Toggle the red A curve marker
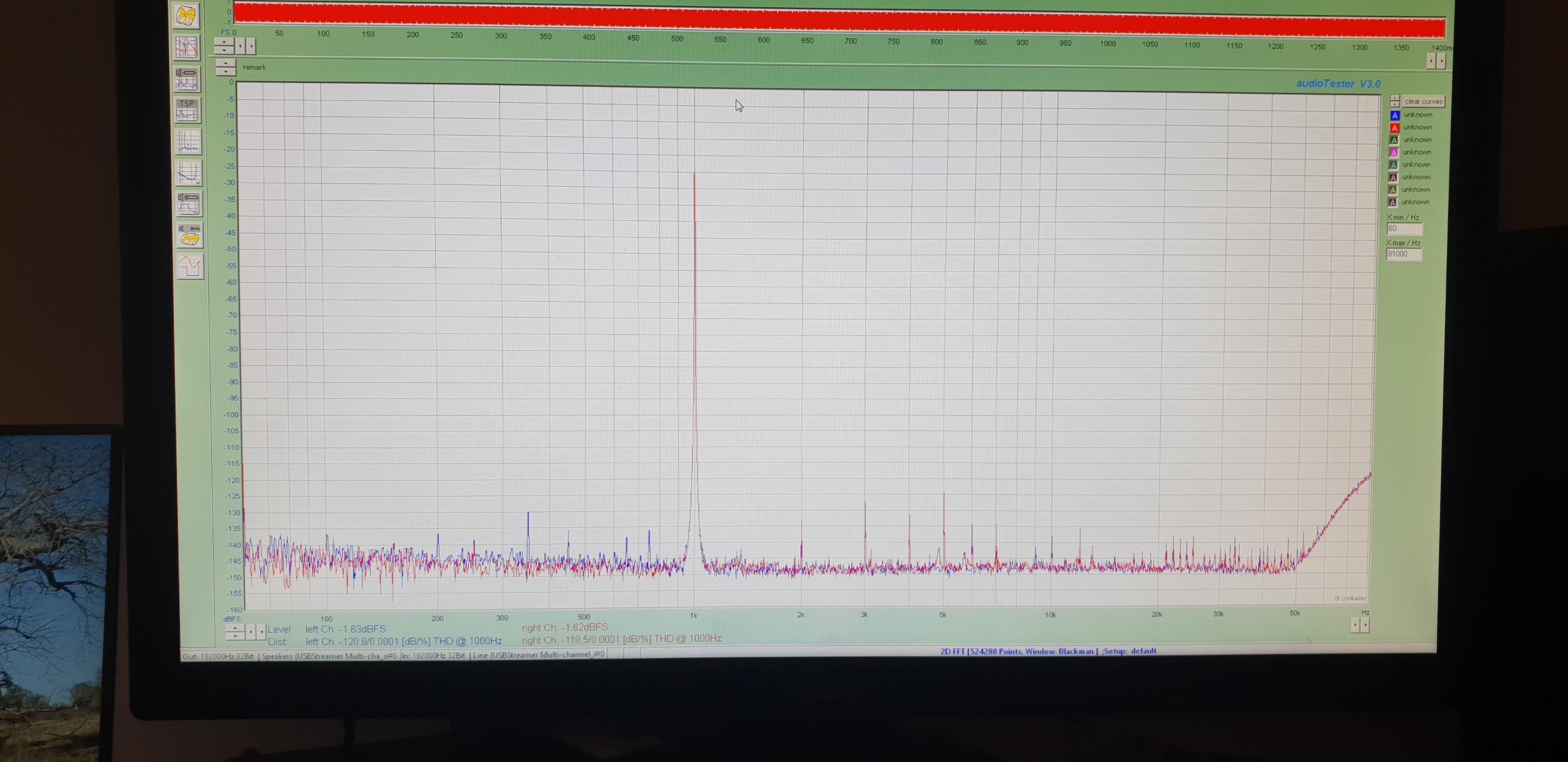Viewport: 1568px width, 762px height. [x=1395, y=128]
